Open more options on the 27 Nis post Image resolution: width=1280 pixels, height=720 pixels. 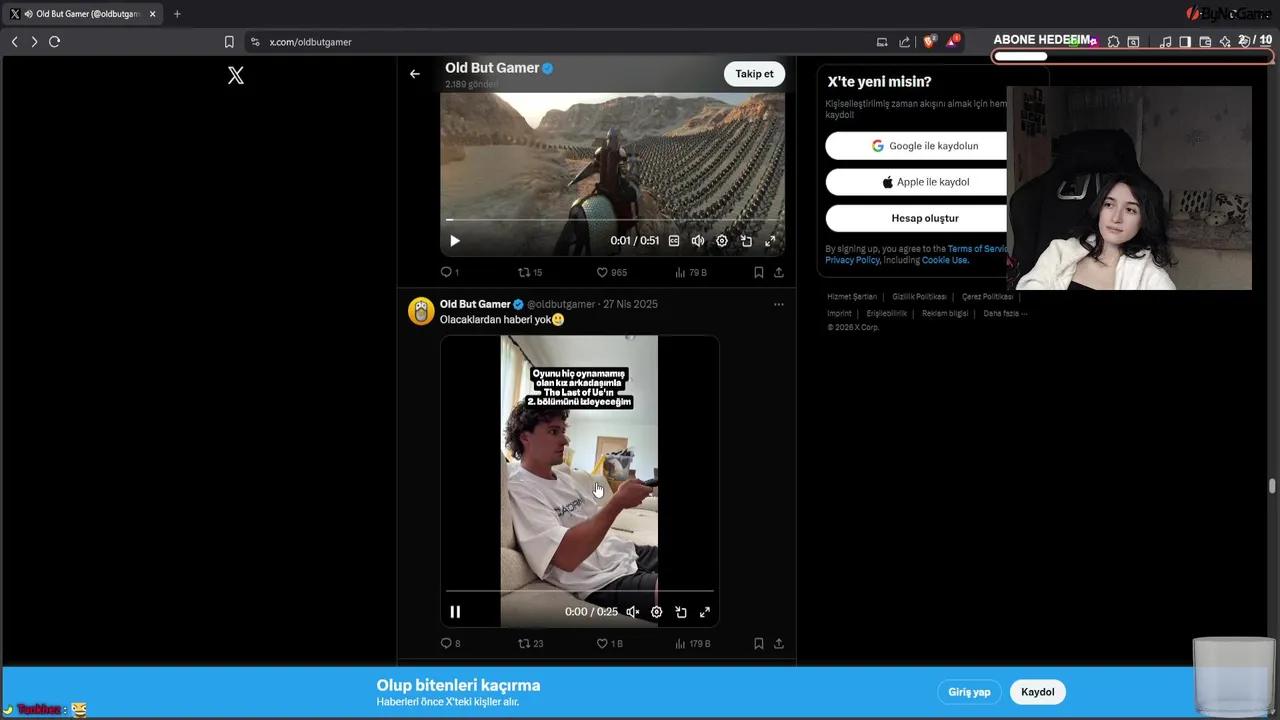click(779, 304)
